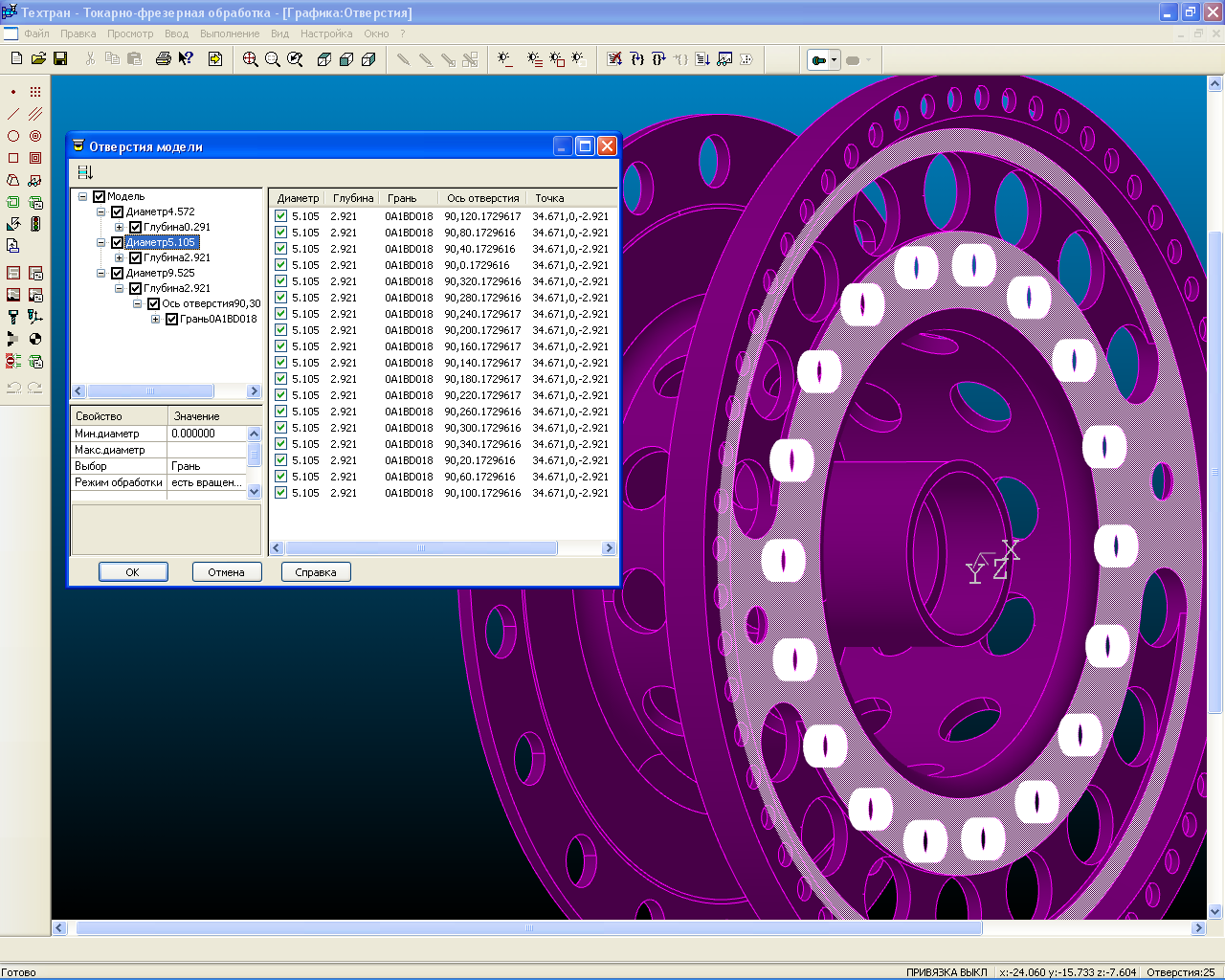
Task: Open the folder icon to load file
Action: click(x=38, y=59)
